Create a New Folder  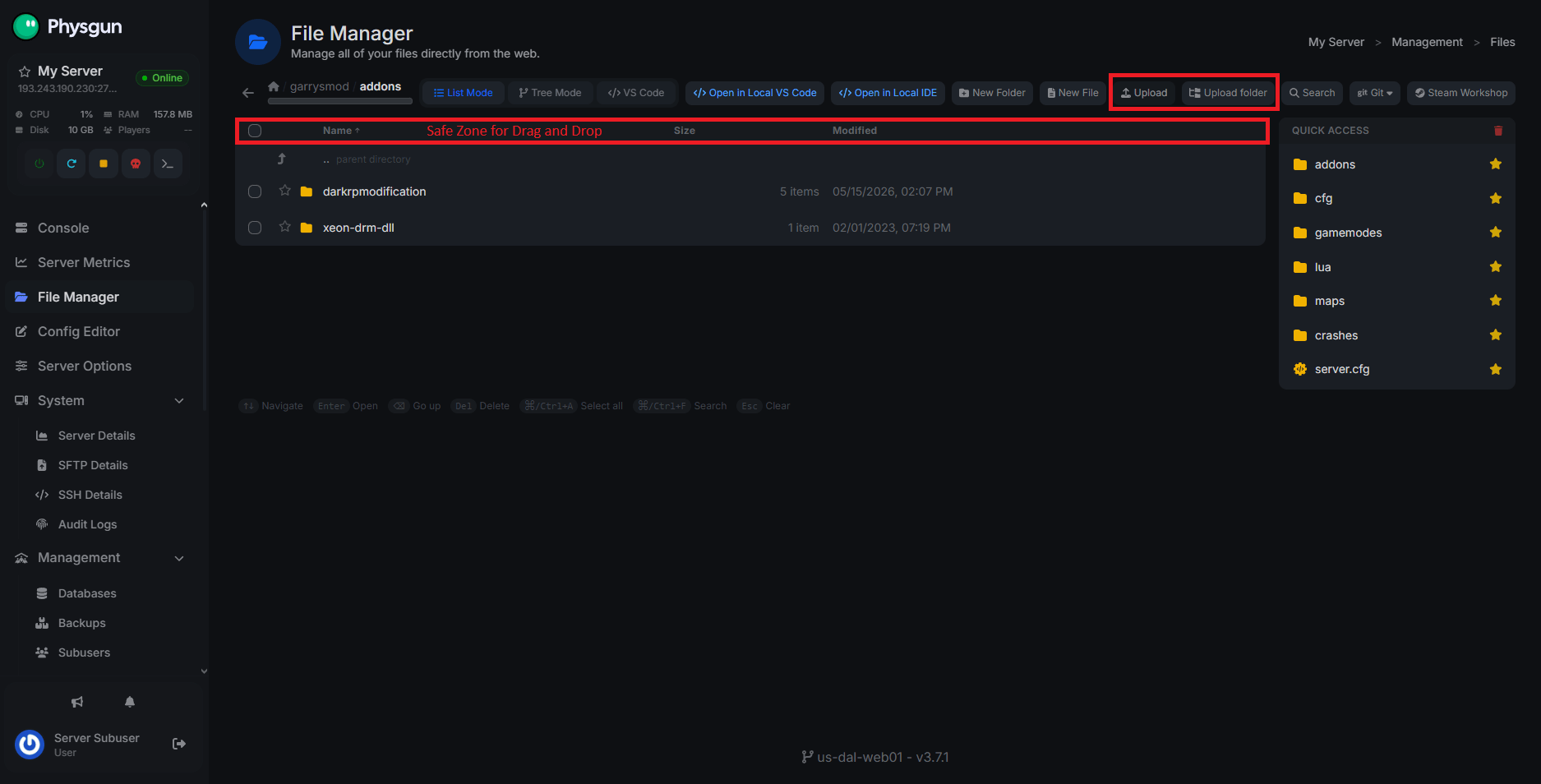pyautogui.click(x=992, y=93)
